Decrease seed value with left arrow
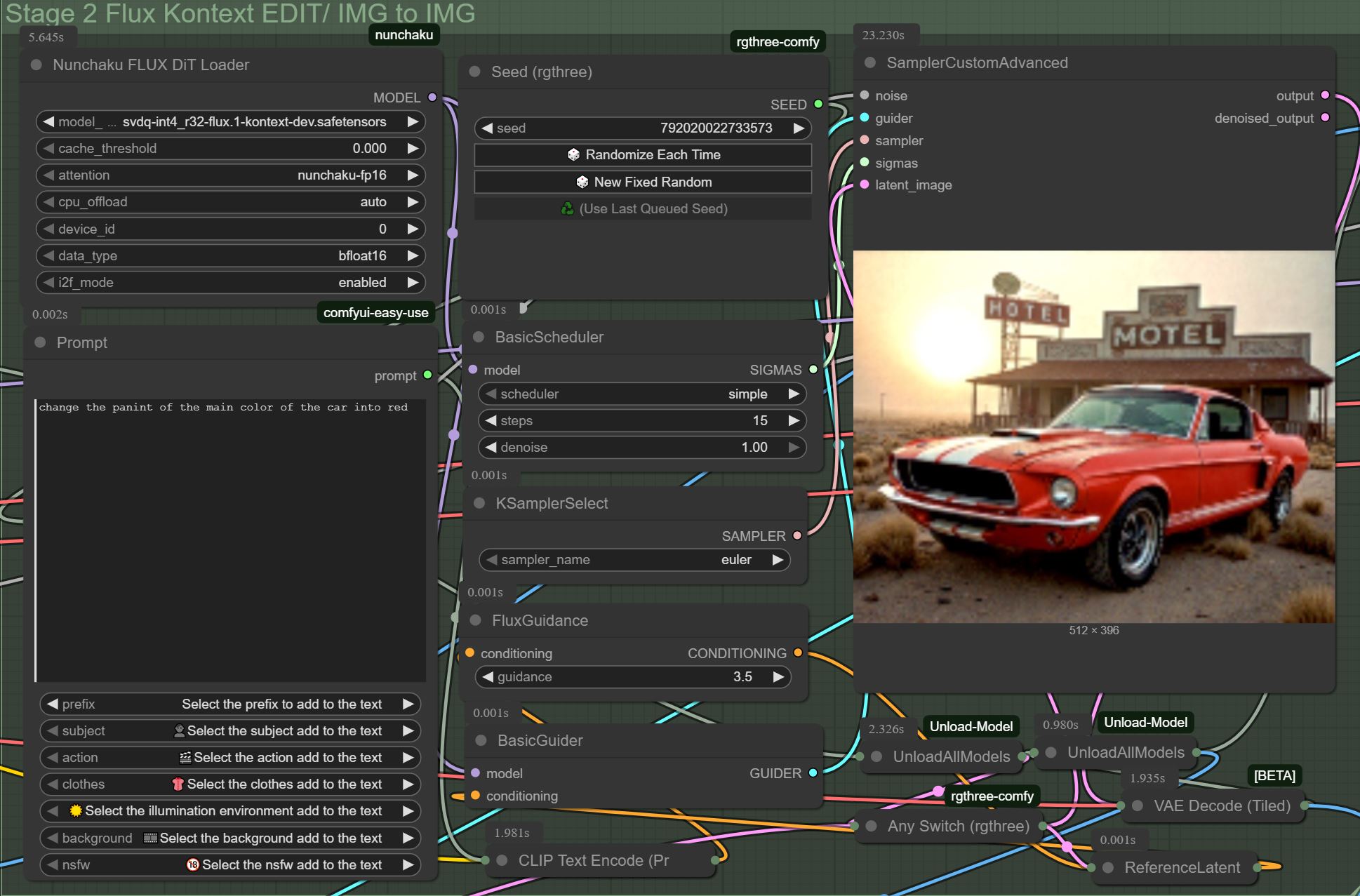 click(487, 128)
